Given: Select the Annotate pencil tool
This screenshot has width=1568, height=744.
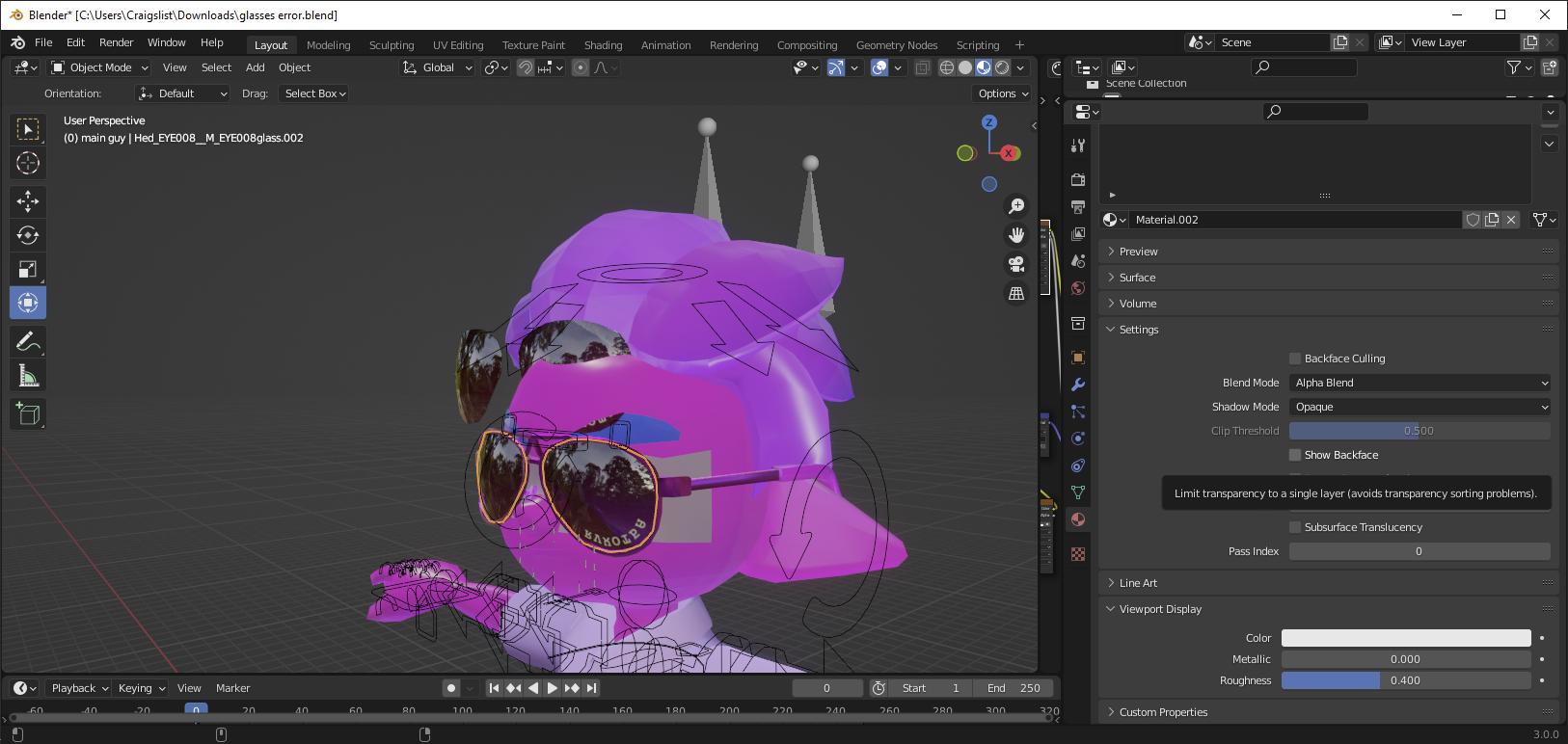Looking at the screenshot, I should [x=28, y=341].
